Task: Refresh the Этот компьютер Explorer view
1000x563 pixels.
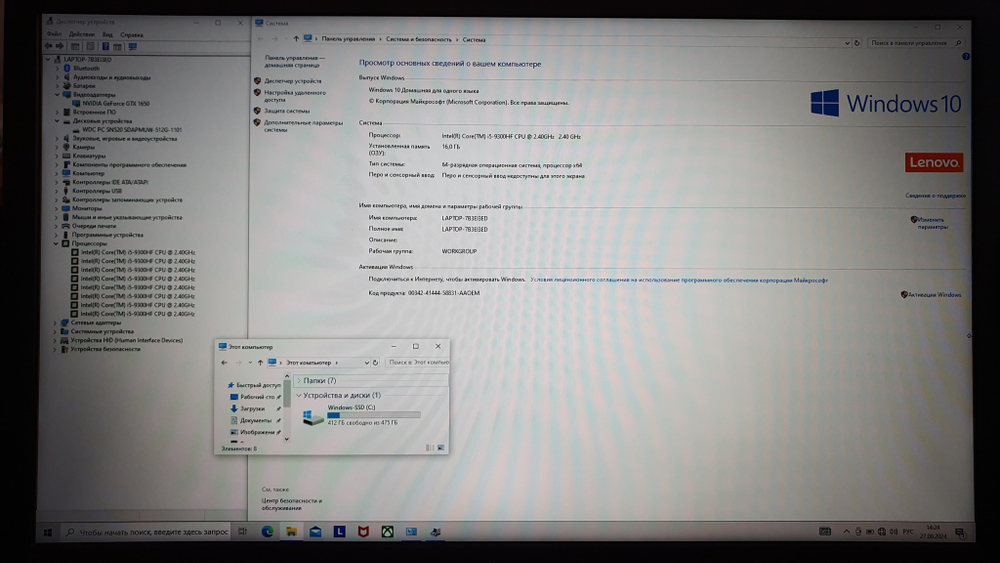Action: 375,362
